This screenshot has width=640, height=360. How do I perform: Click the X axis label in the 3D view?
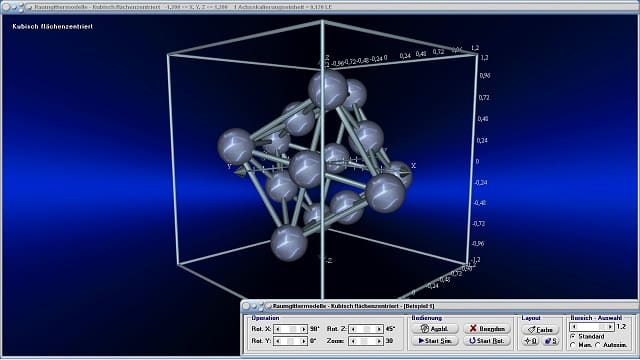[x=413, y=166]
